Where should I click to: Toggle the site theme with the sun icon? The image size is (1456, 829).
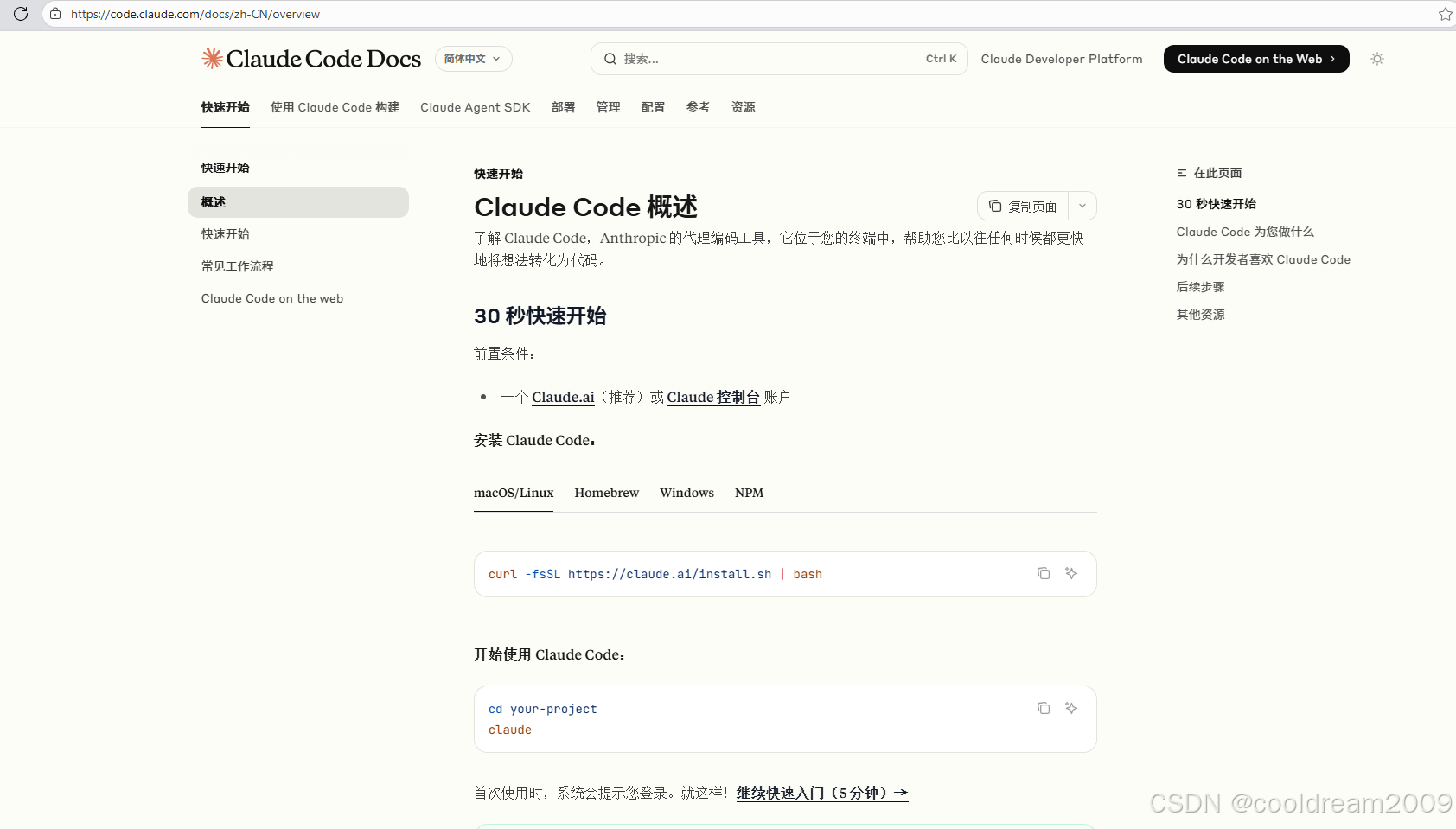(1377, 58)
